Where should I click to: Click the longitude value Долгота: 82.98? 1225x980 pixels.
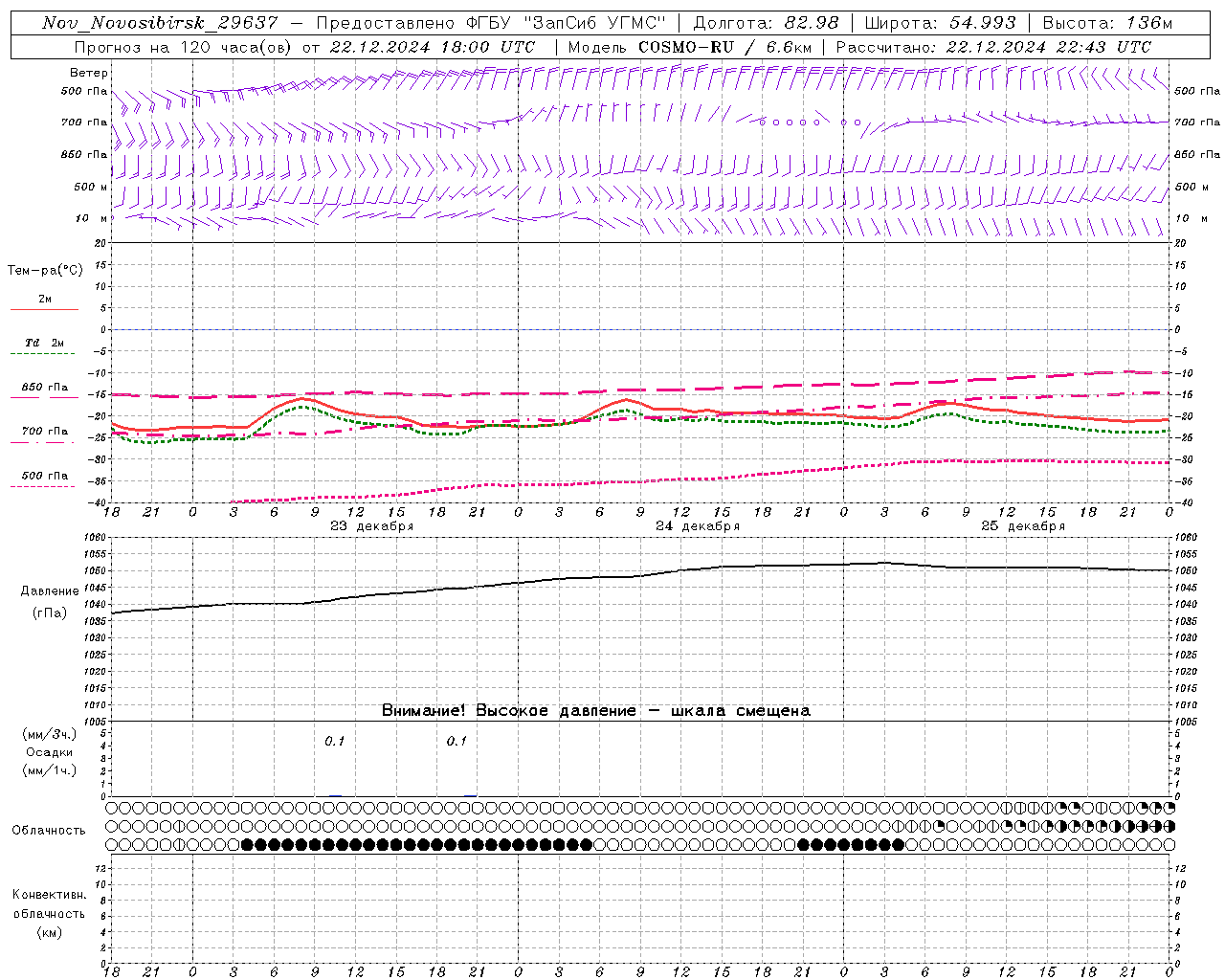pos(766,23)
